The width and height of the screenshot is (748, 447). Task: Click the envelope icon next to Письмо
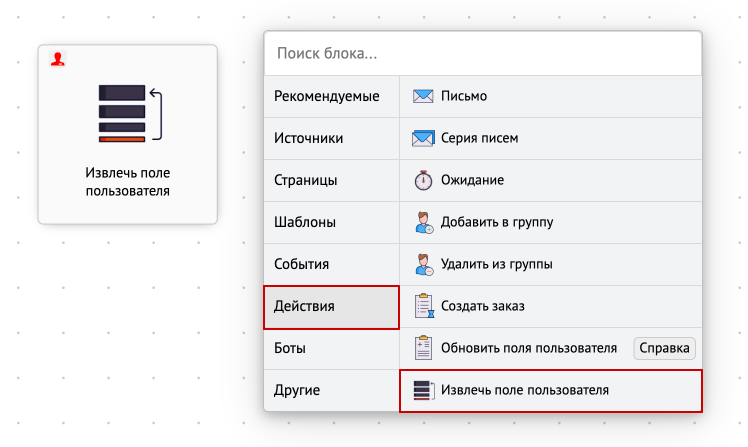point(423,96)
